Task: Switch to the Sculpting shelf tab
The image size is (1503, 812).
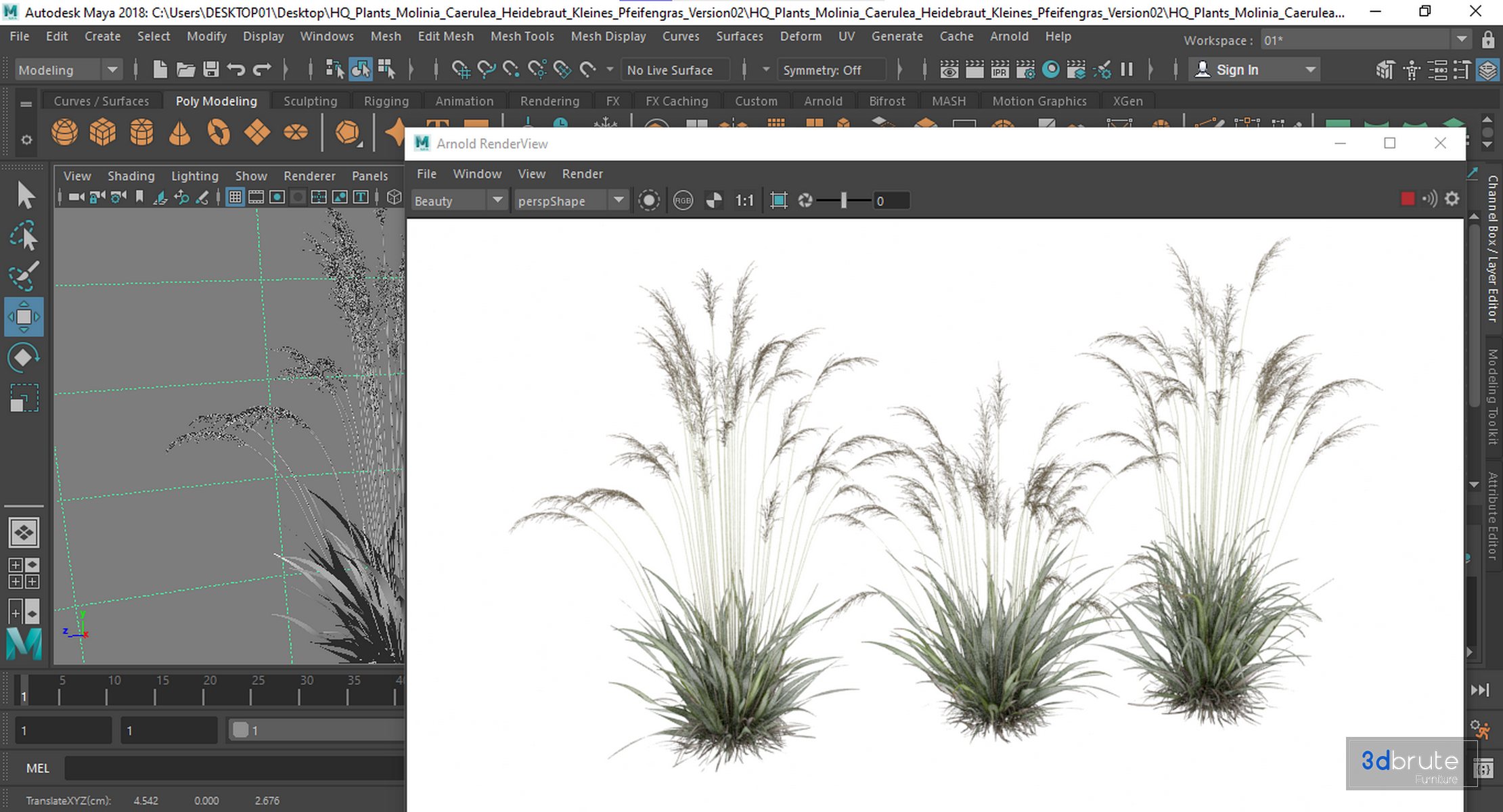Action: [310, 101]
